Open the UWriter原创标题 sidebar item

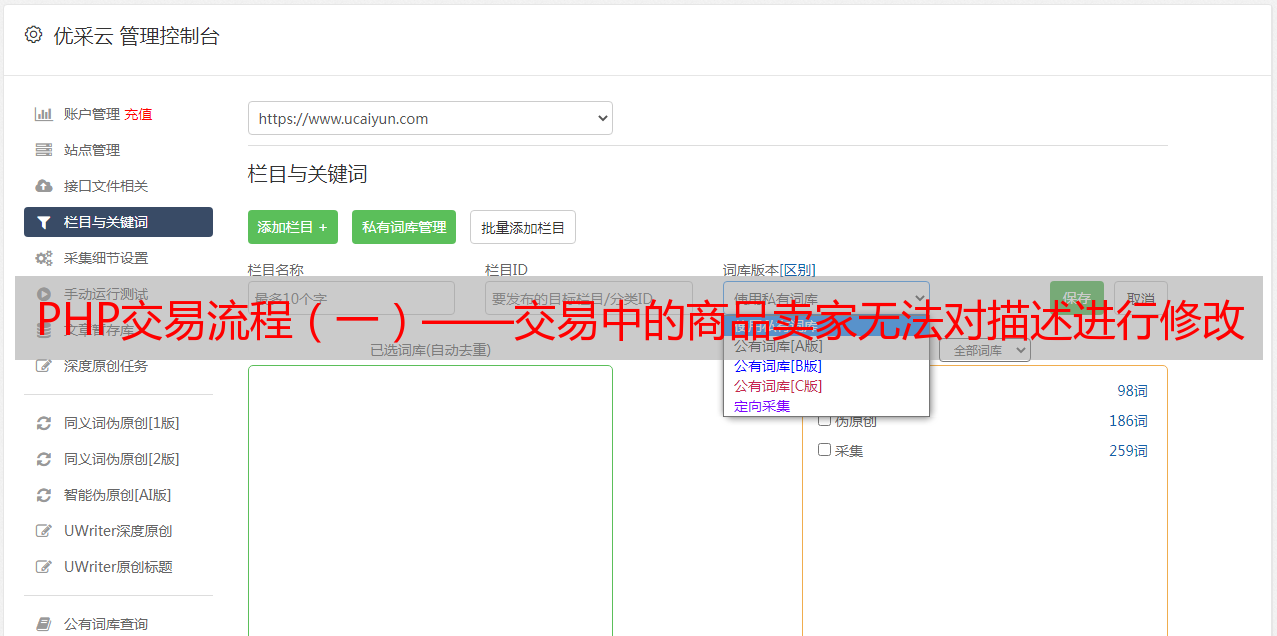118,567
